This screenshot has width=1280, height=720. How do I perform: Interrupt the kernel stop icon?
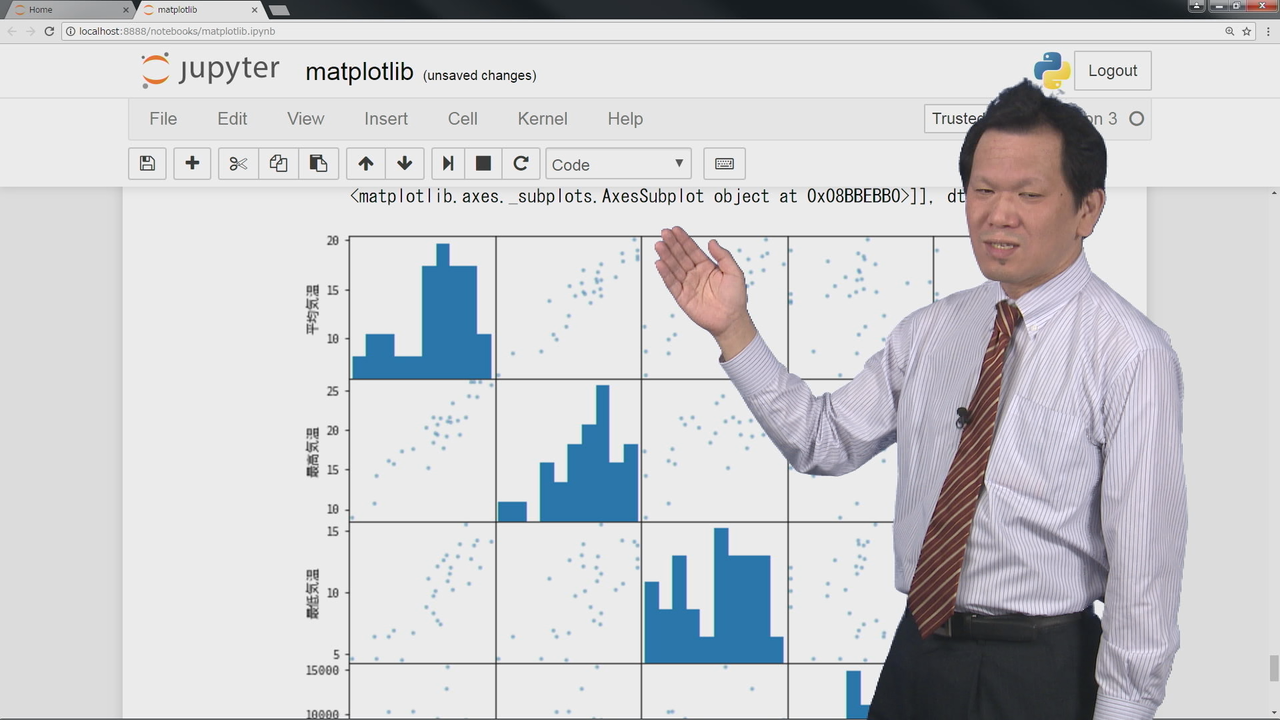tap(483, 164)
